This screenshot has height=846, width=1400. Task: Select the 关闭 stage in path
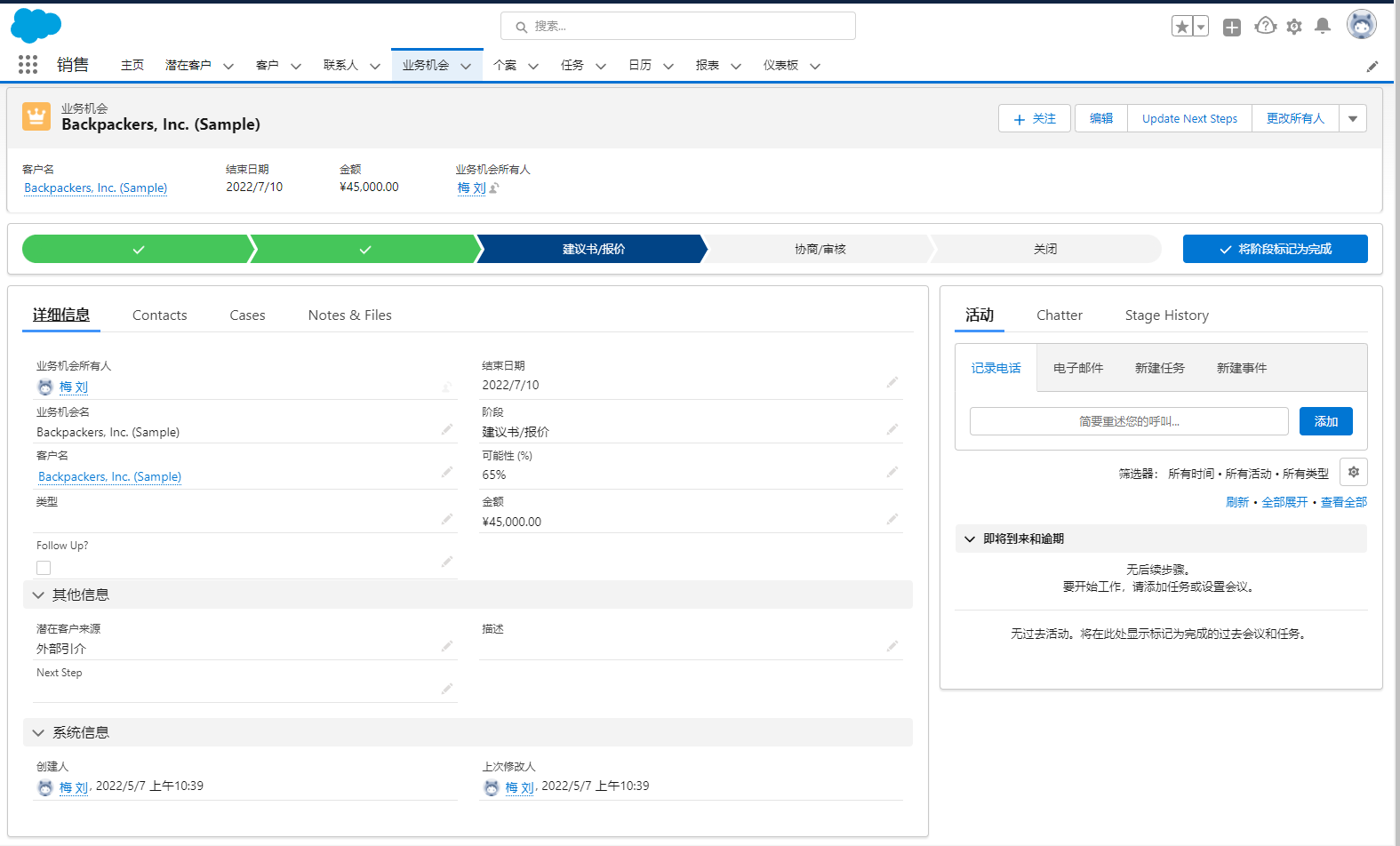1045,249
